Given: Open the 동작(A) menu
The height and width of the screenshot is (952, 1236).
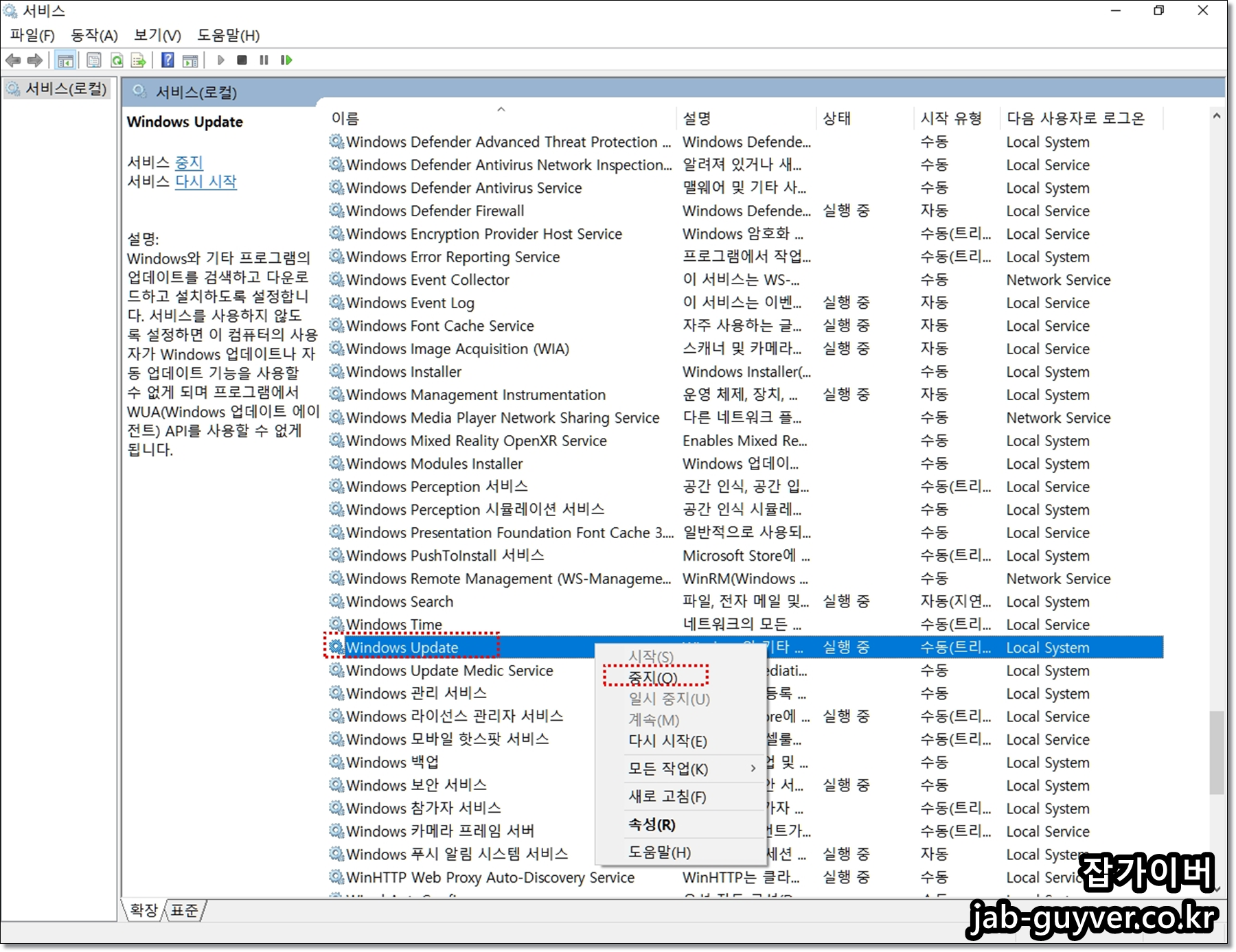Looking at the screenshot, I should click(x=94, y=35).
